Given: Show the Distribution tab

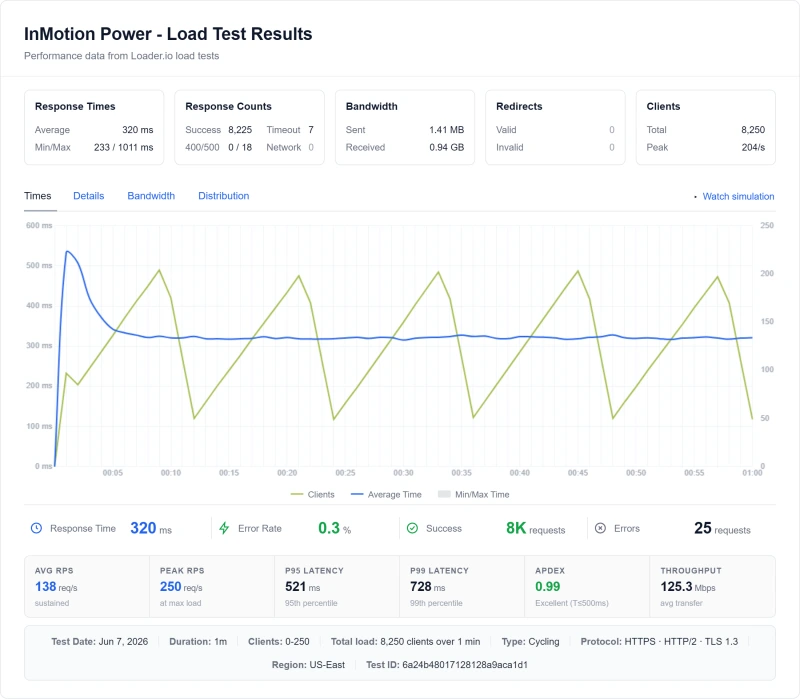Looking at the screenshot, I should (x=223, y=196).
